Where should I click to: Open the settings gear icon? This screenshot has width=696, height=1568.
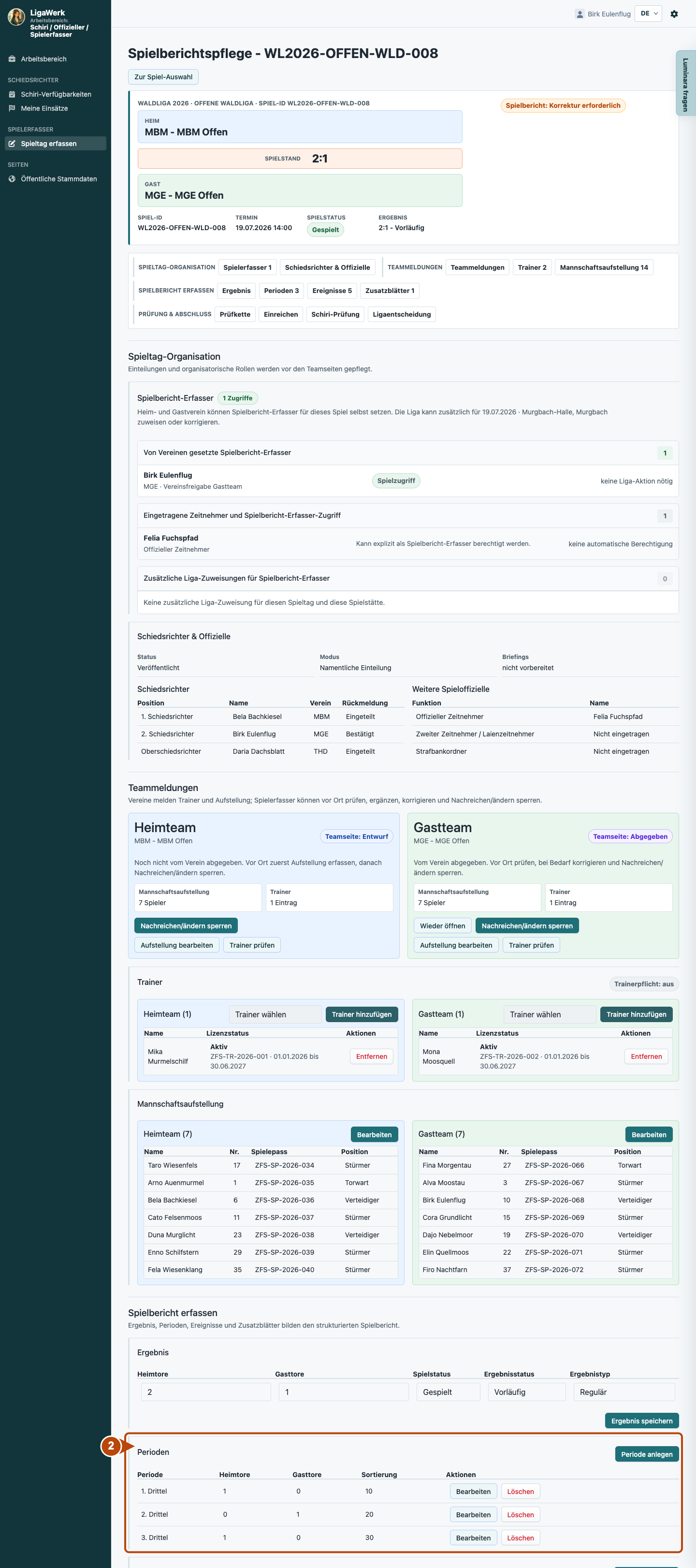(674, 14)
